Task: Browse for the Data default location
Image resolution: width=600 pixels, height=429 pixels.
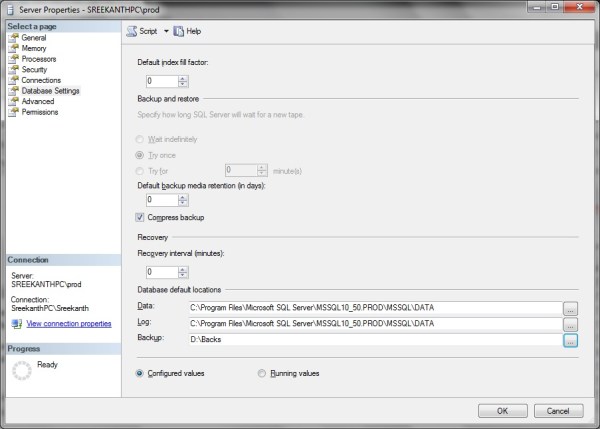Action: point(570,308)
